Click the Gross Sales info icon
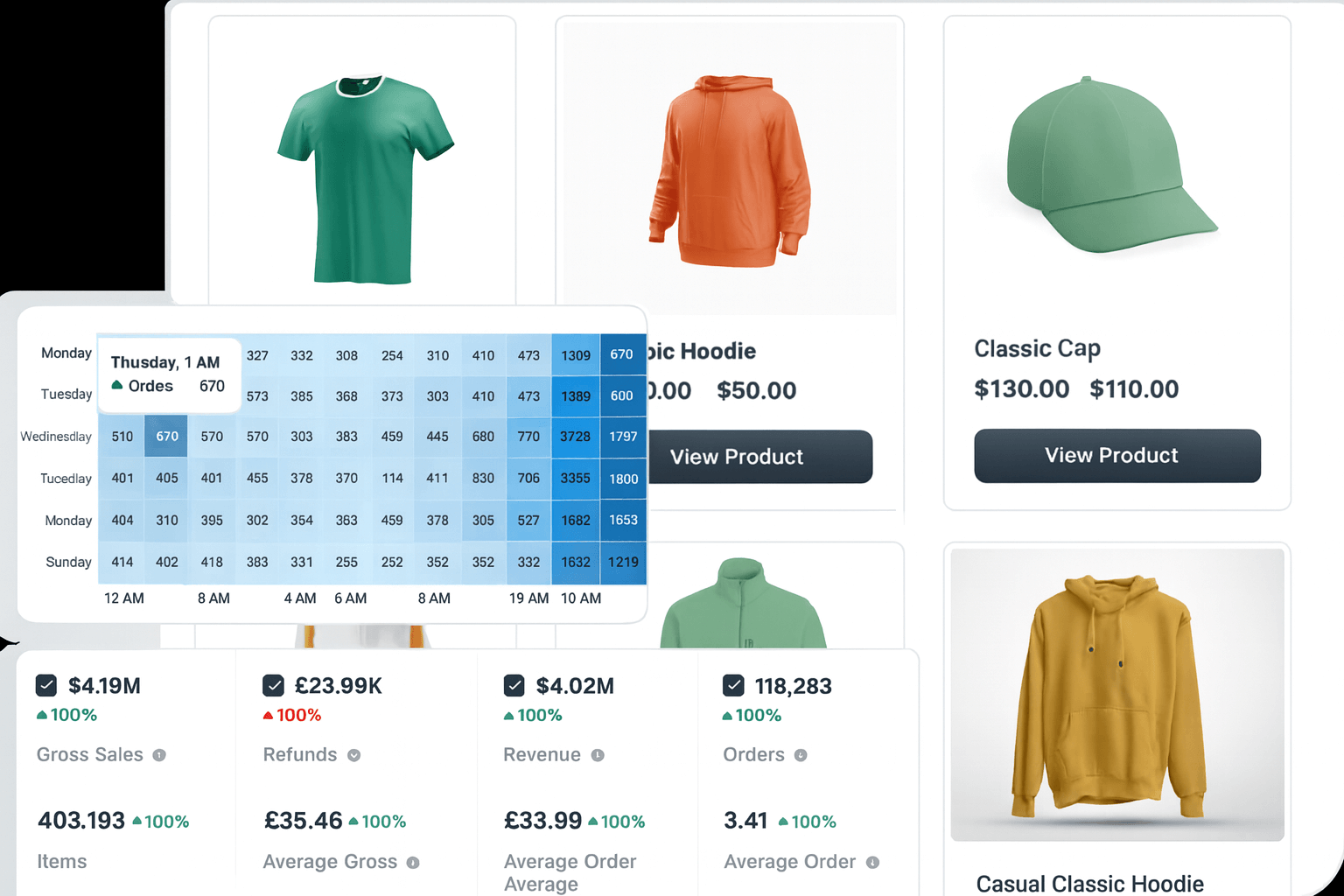Image resolution: width=1344 pixels, height=896 pixels. point(161,755)
